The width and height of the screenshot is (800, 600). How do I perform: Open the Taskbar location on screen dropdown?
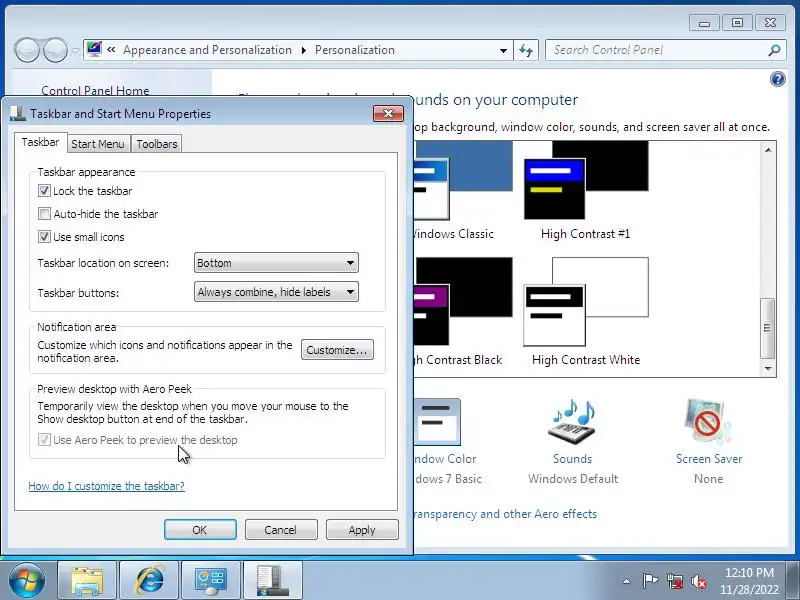(276, 263)
